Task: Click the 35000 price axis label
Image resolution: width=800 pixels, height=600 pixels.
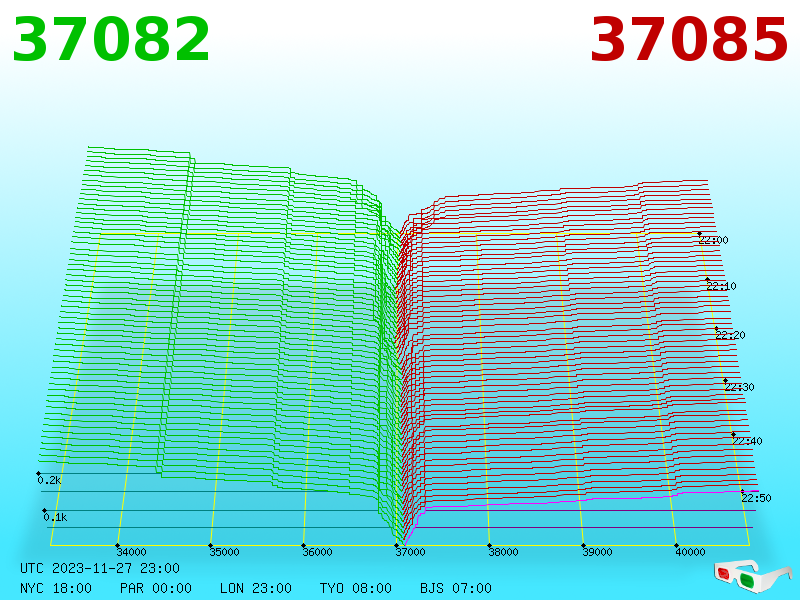Action: (x=224, y=552)
